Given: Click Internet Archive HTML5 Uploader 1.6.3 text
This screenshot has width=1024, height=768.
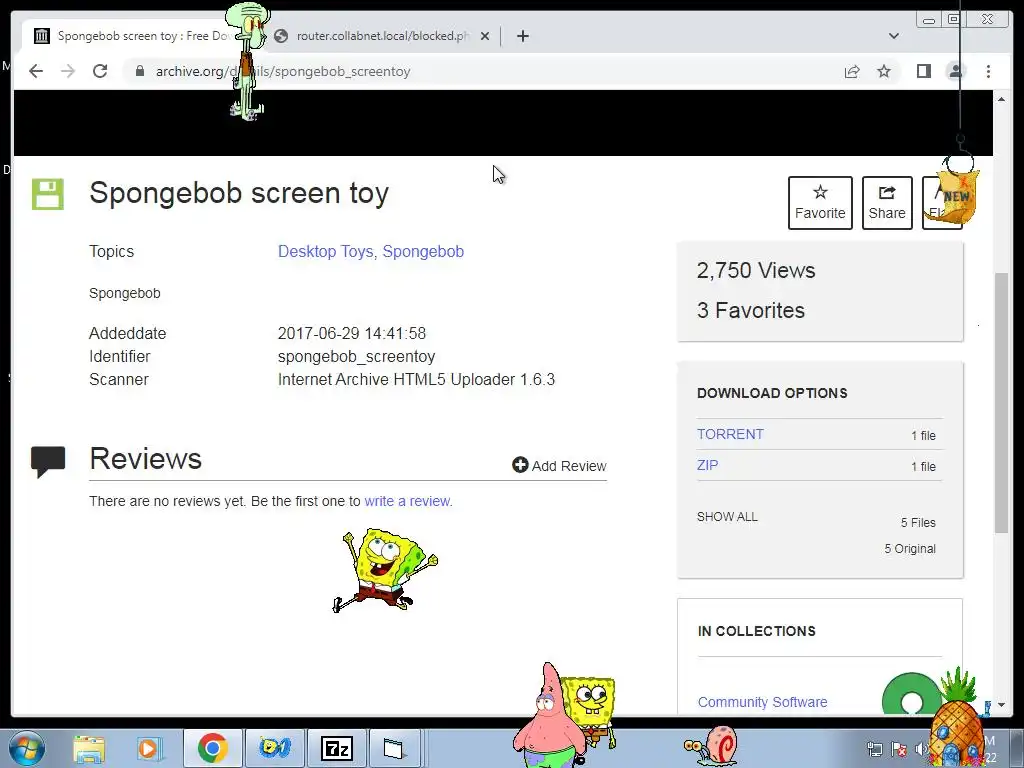Looking at the screenshot, I should coord(416,379).
